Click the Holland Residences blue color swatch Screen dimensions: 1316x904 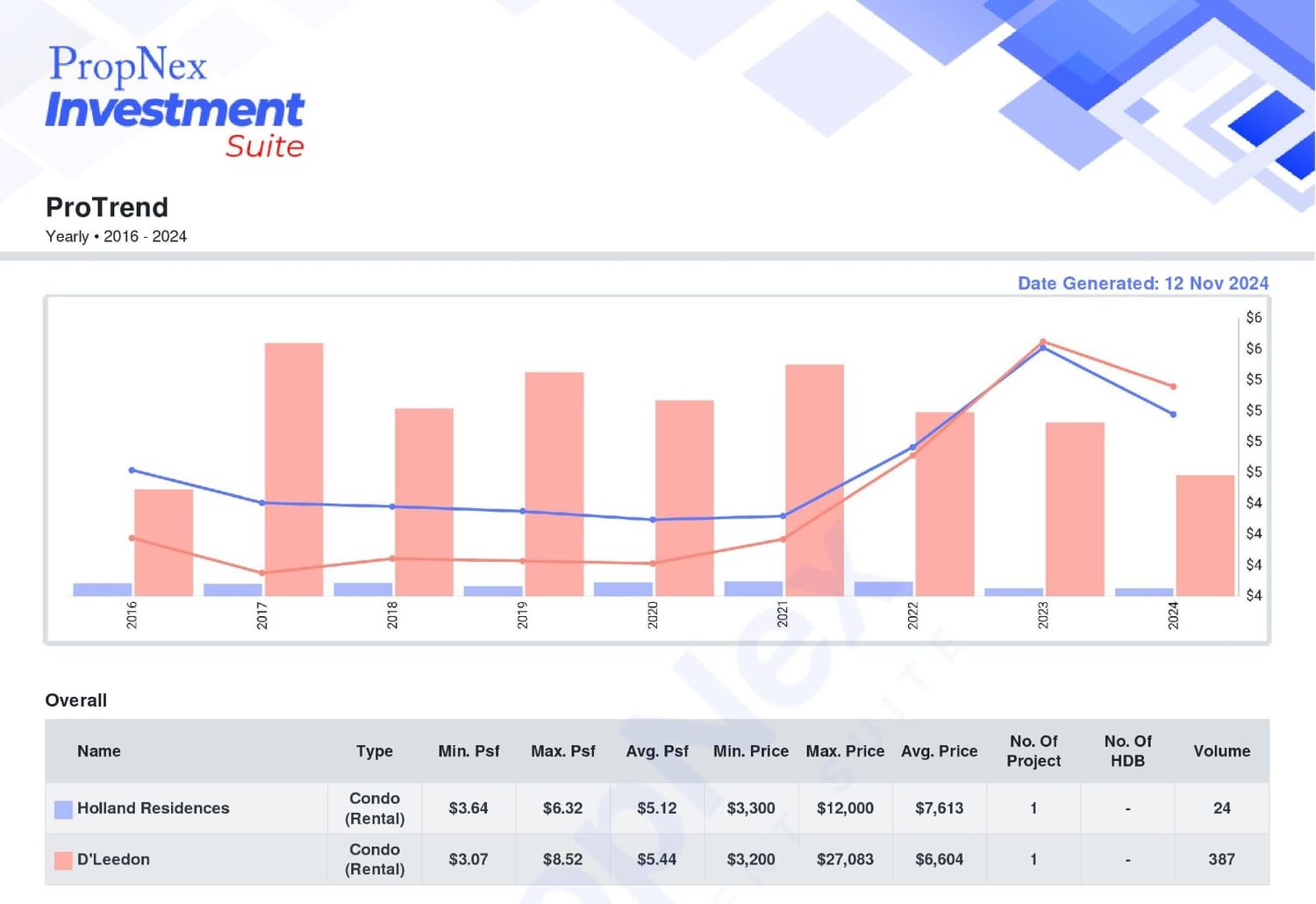click(x=63, y=809)
